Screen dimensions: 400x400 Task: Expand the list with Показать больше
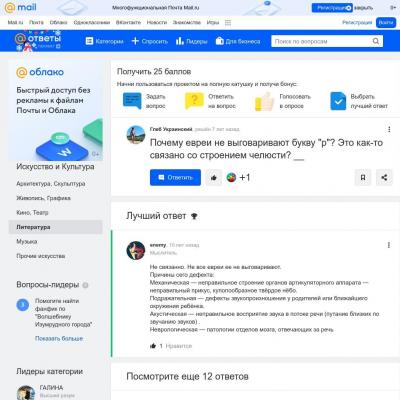tap(59, 338)
